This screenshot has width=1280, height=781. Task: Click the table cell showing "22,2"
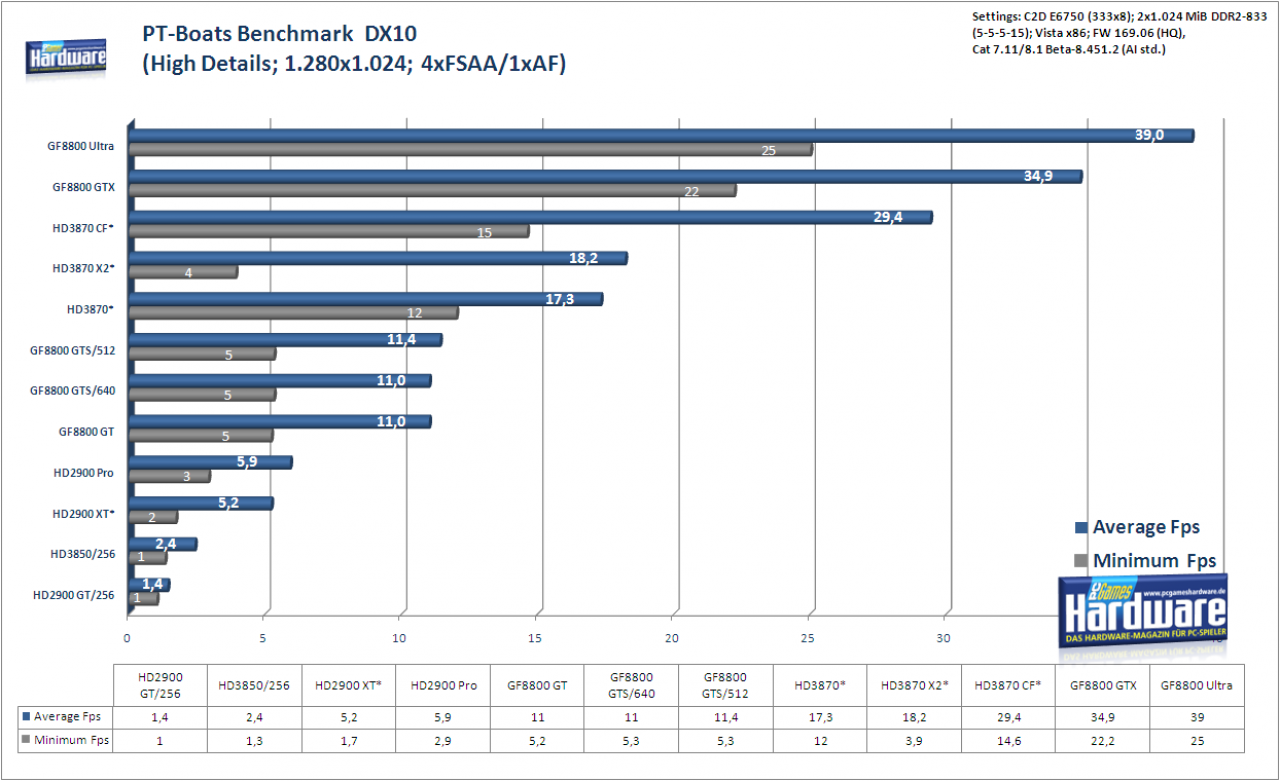pos(1102,741)
